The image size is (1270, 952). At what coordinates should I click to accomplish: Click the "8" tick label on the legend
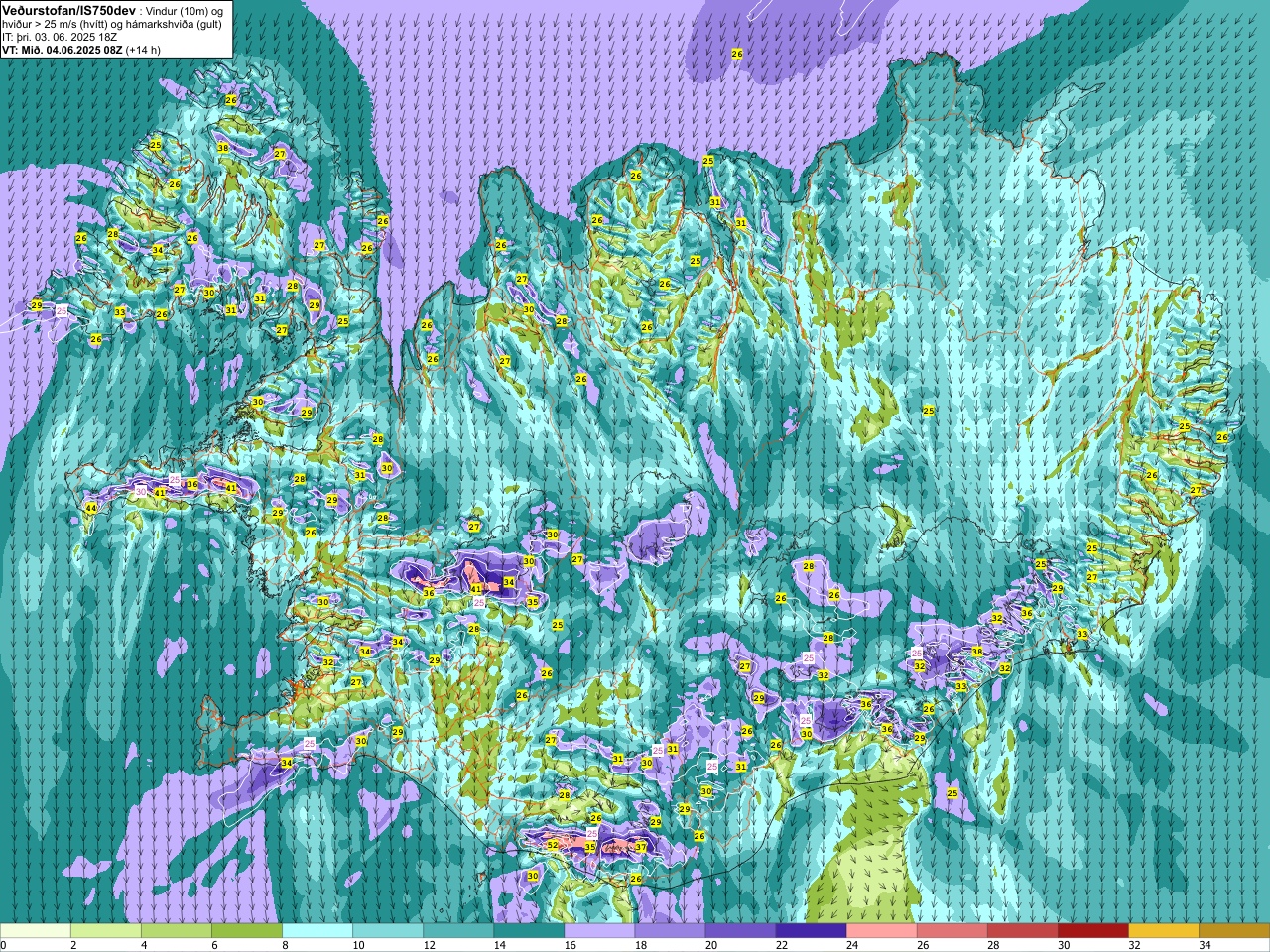[286, 945]
